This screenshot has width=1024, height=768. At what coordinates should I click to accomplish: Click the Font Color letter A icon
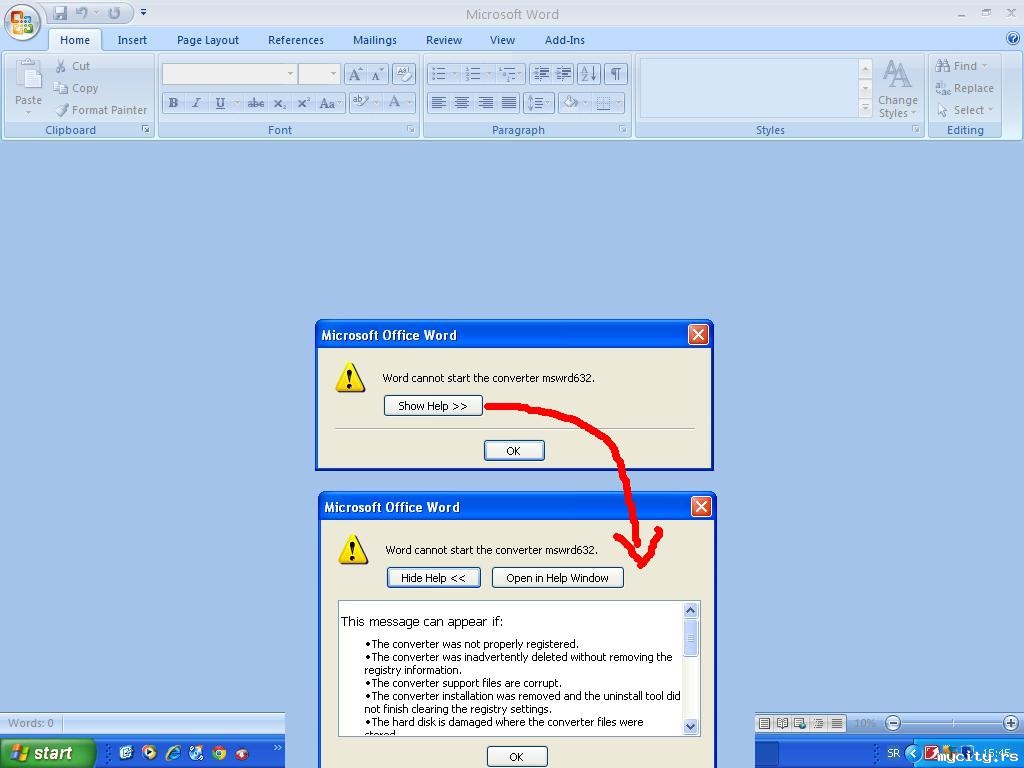pyautogui.click(x=394, y=103)
